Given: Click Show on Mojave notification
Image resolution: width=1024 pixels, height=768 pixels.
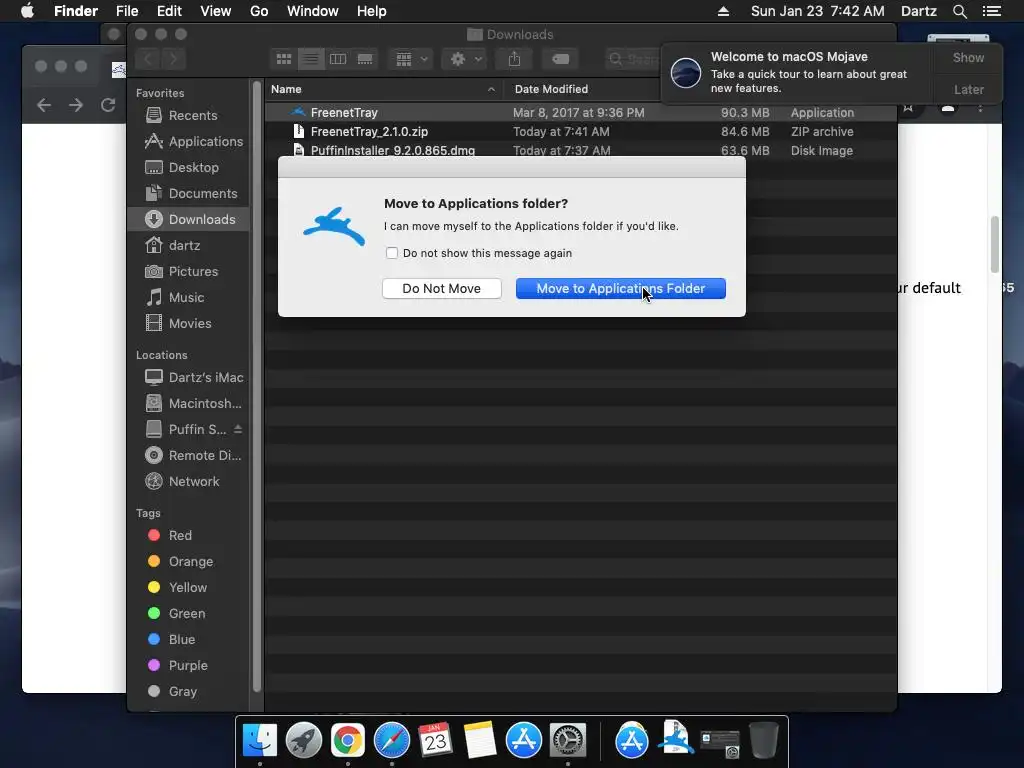Looking at the screenshot, I should click(968, 57).
